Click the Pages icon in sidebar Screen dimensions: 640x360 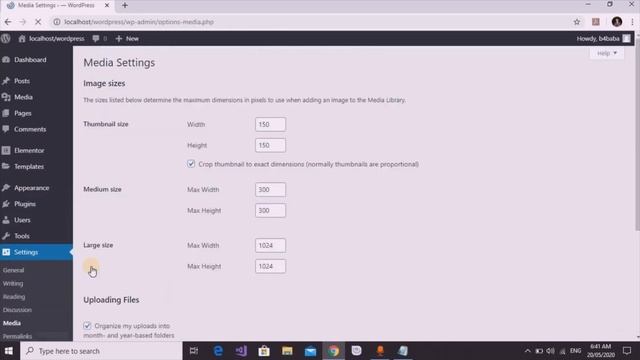click(x=6, y=113)
